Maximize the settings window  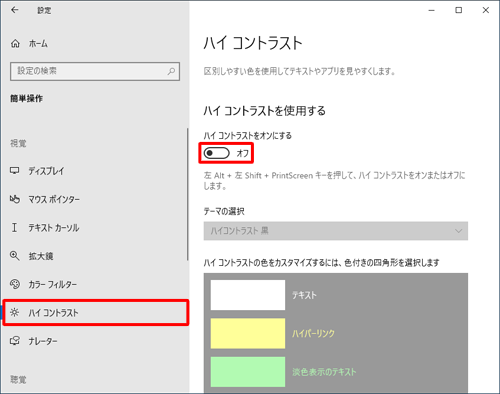pyautogui.click(x=459, y=10)
